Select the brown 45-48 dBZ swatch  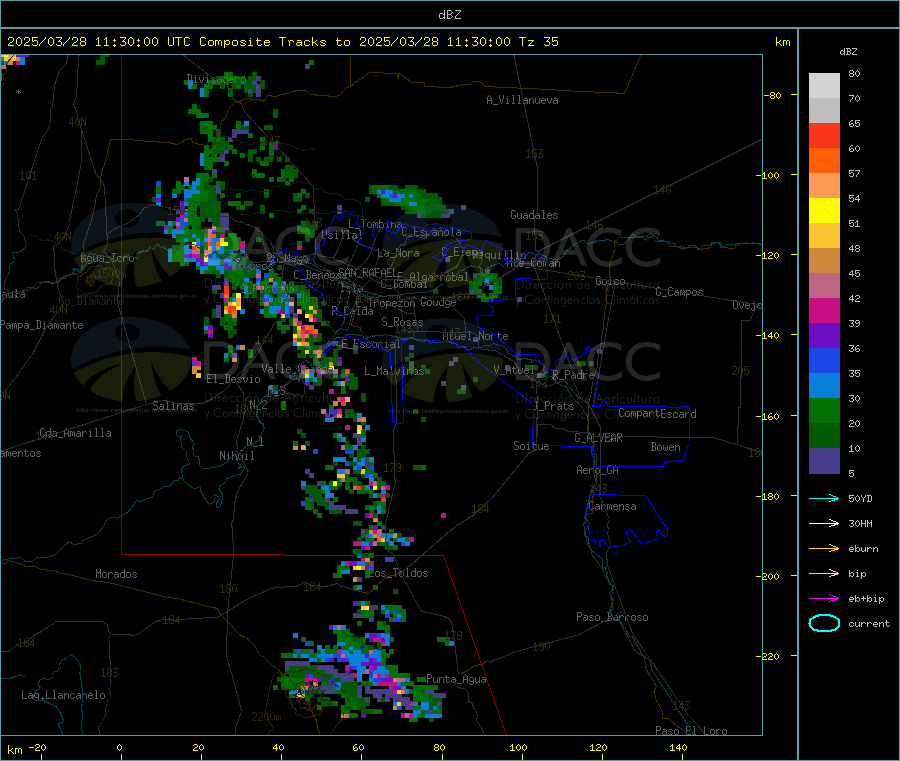824,261
